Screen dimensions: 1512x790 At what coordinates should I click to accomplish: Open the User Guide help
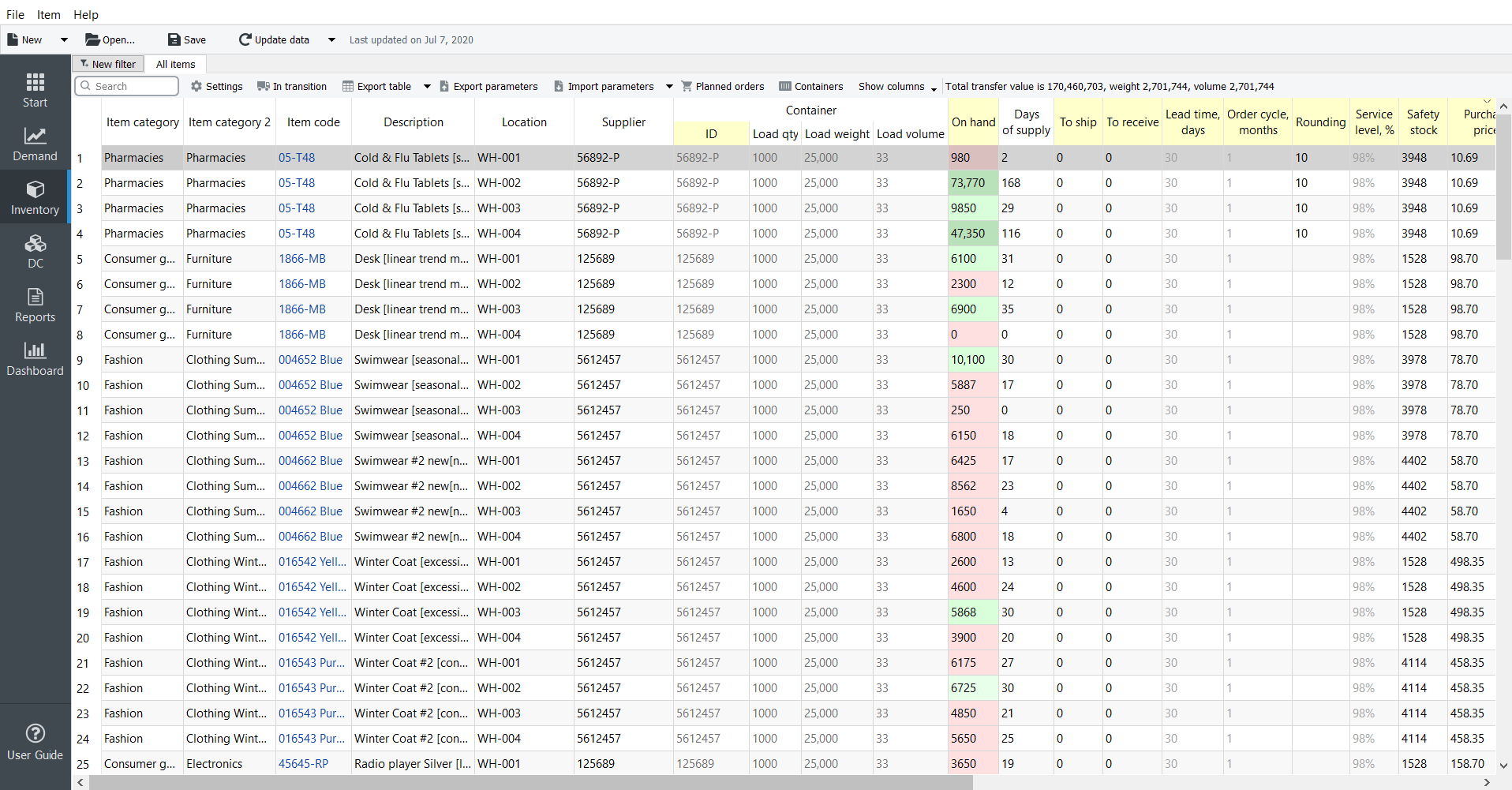(35, 742)
